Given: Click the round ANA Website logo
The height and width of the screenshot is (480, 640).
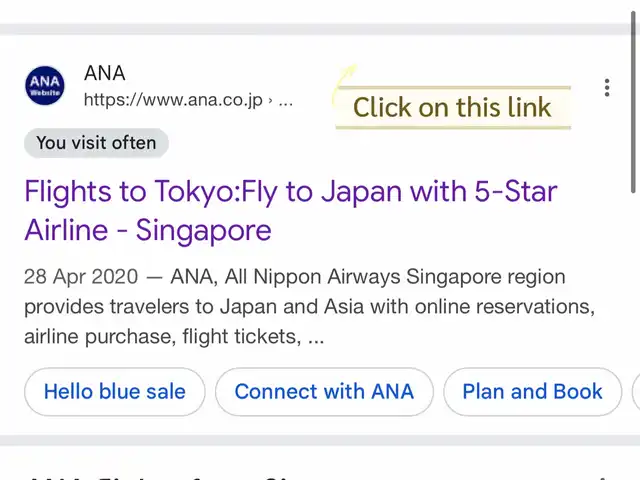Looking at the screenshot, I should pyautogui.click(x=45, y=86).
